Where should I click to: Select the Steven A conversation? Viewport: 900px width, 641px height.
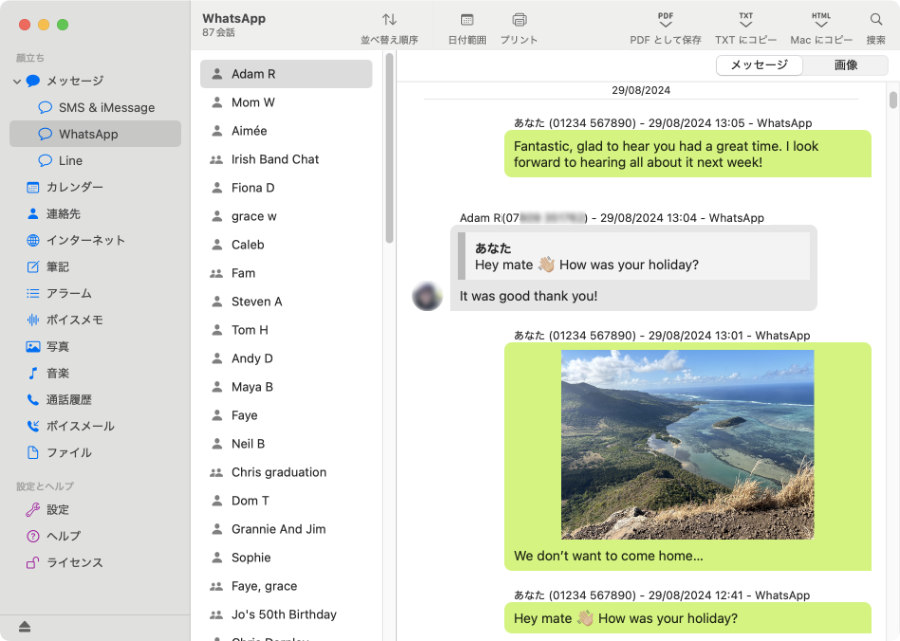[x=286, y=301]
